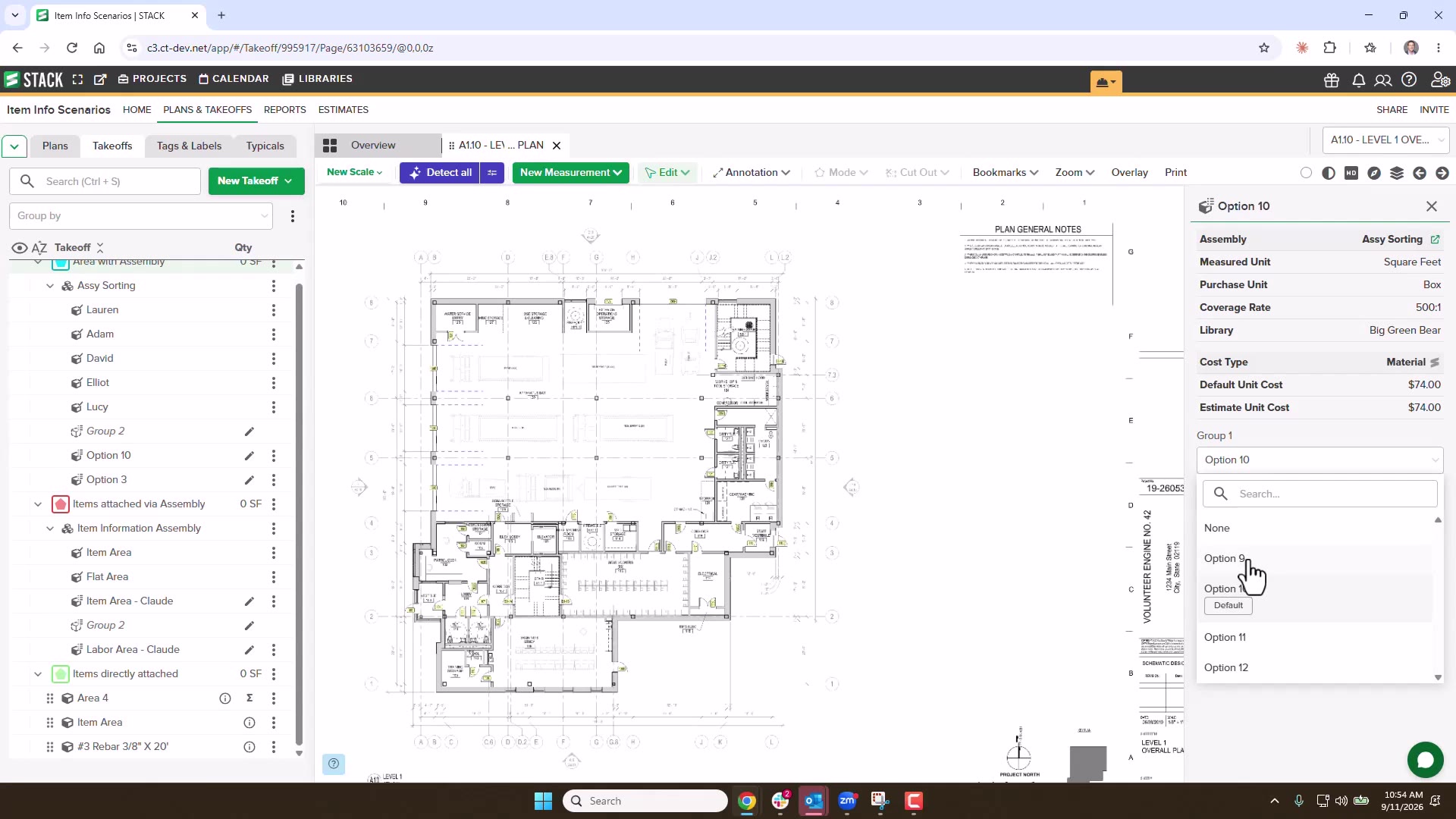The image size is (1456, 819).
Task: Click the Area 4 sigma icon
Action: tap(249, 698)
